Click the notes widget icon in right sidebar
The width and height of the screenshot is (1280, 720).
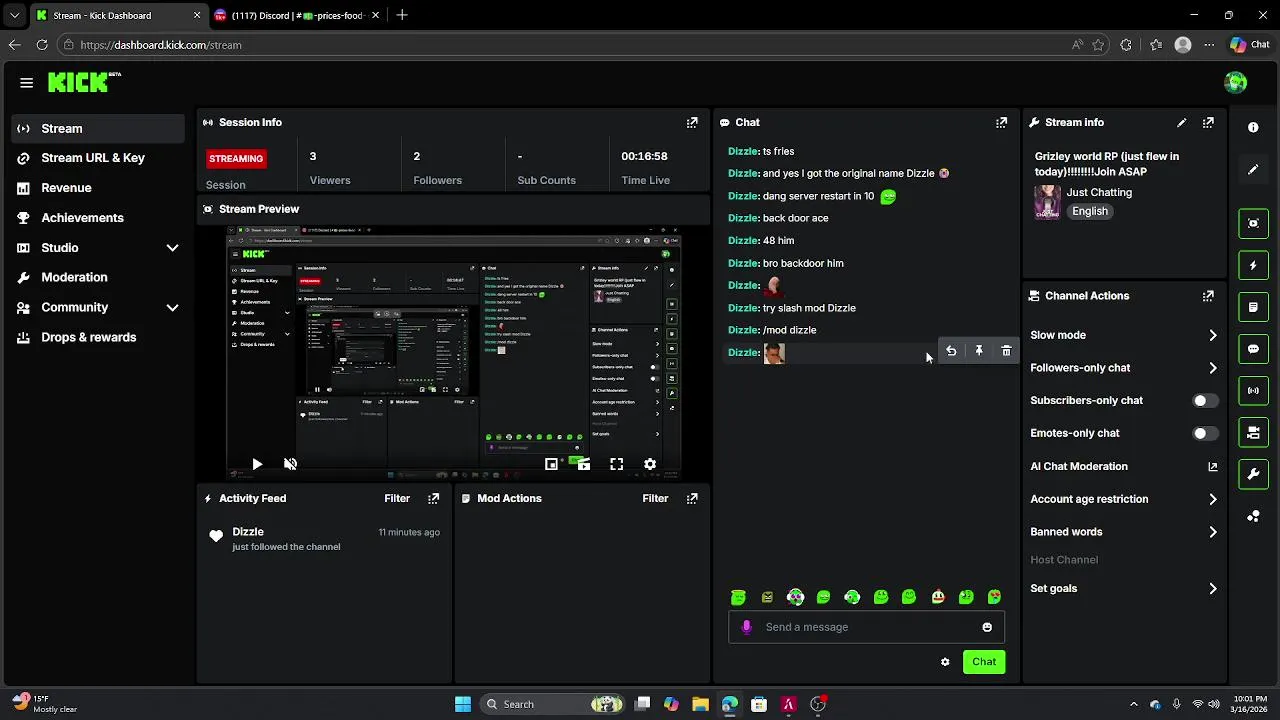[x=1253, y=307]
